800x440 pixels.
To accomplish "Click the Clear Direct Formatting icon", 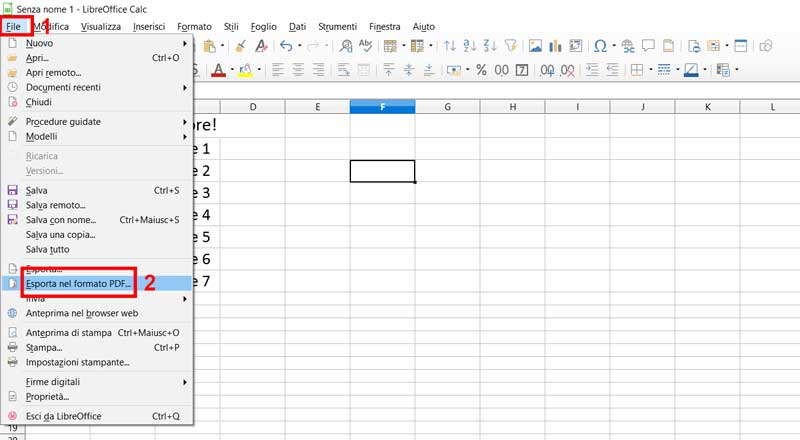I will coord(261,46).
